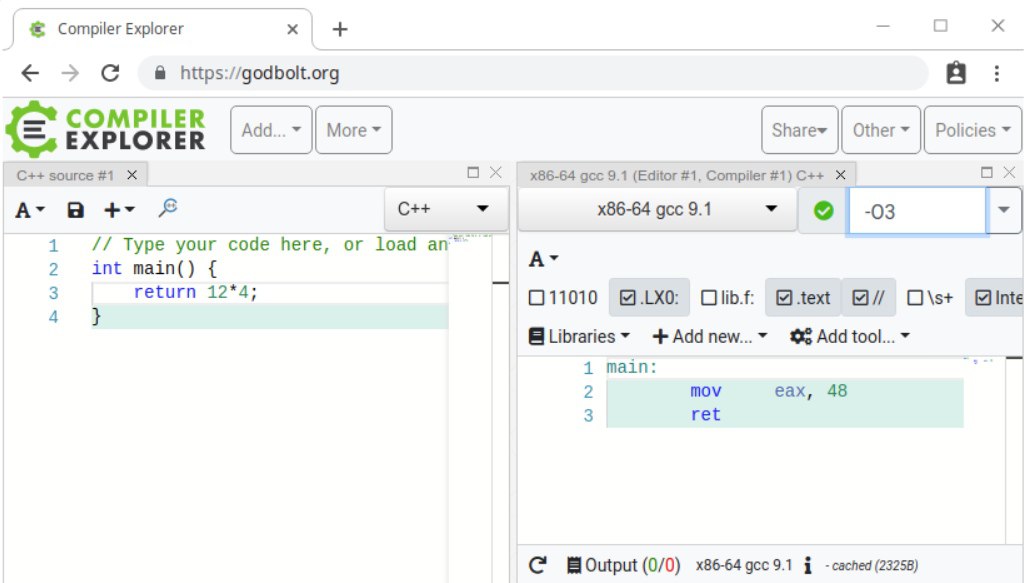1024x583 pixels.
Task: Close the C++ source #1 tab
Action: click(132, 175)
